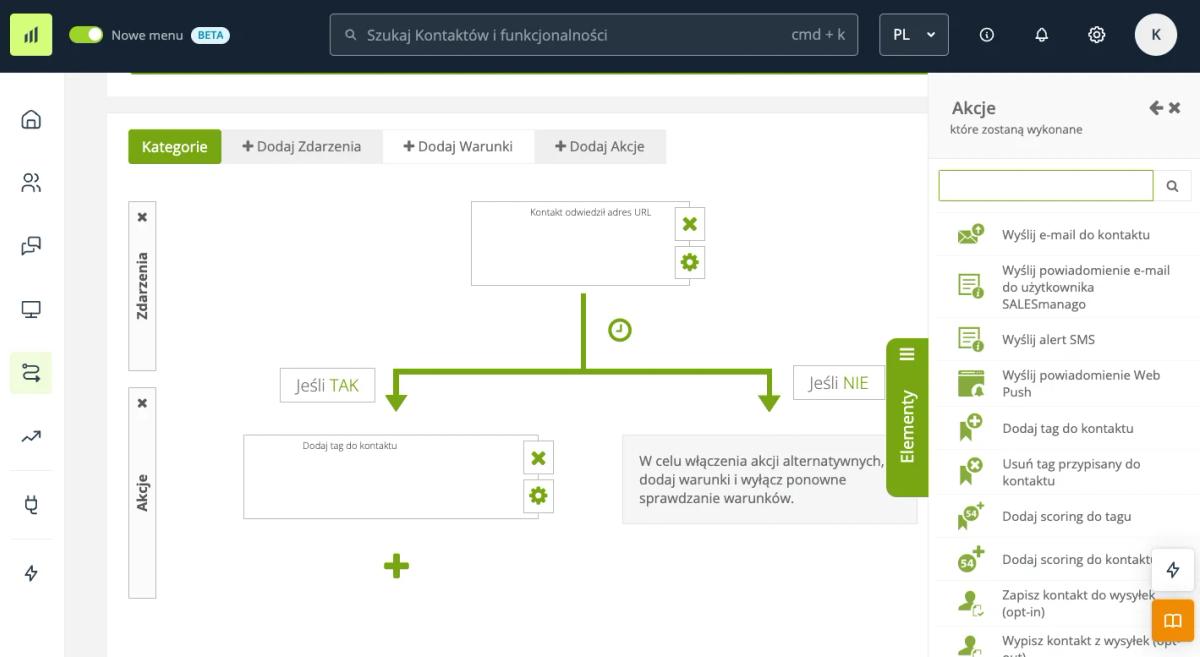Viewport: 1200px width, 657px height.
Task: Open settings of Dodaj tag action
Action: tap(538, 496)
